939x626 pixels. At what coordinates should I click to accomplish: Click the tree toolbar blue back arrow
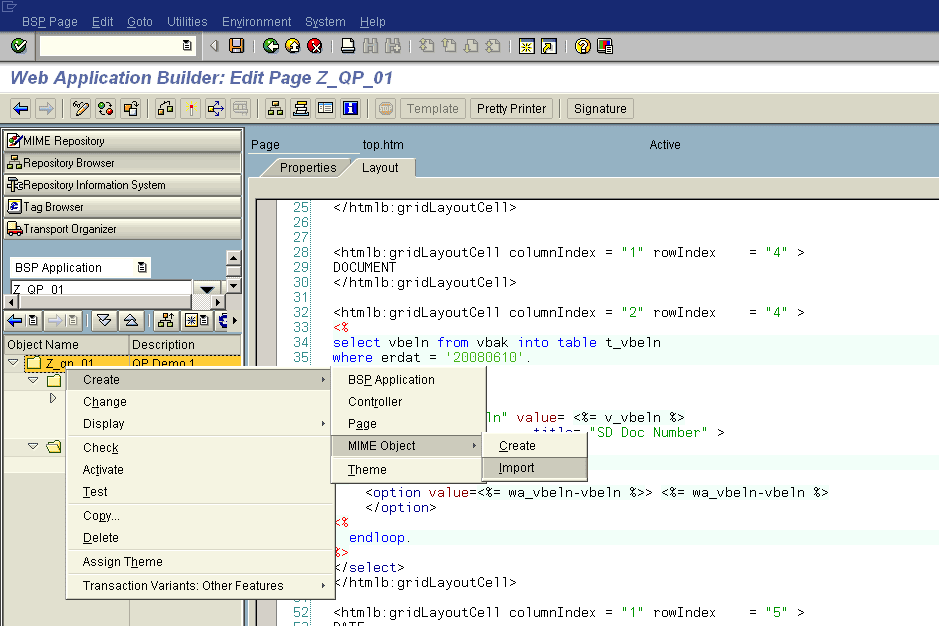click(14, 320)
